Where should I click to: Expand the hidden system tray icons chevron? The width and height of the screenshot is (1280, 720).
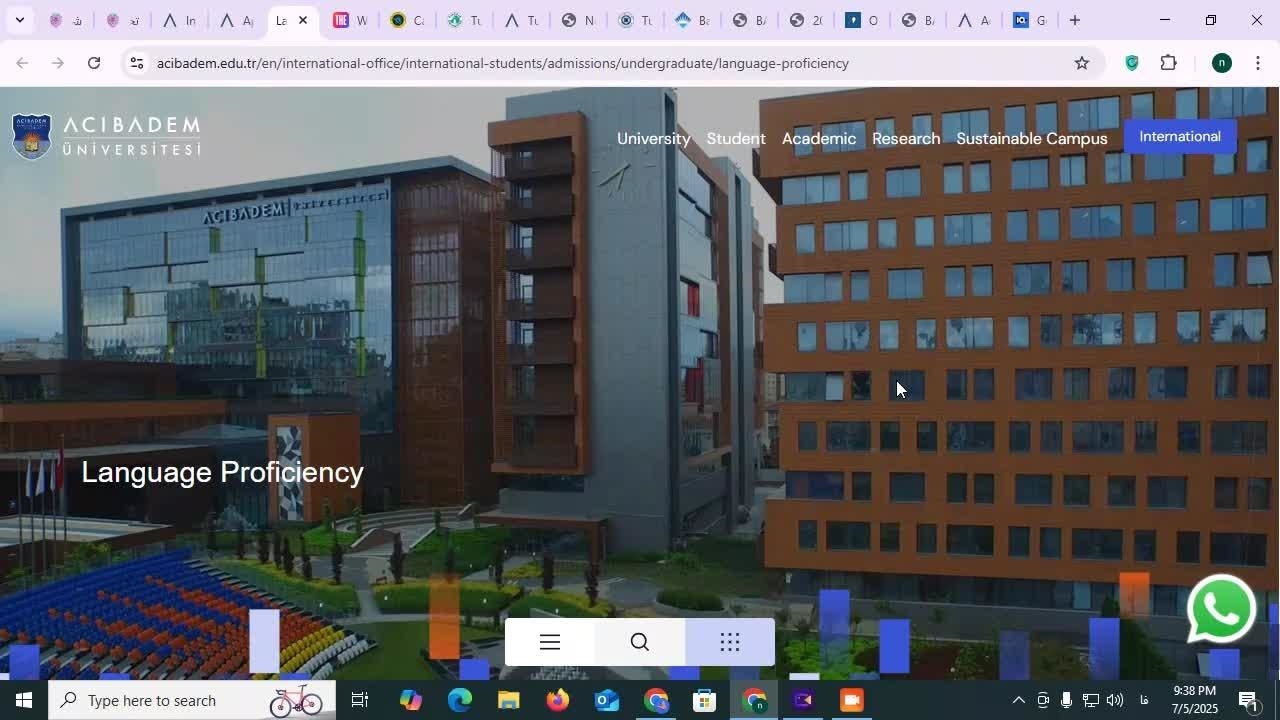point(1018,700)
